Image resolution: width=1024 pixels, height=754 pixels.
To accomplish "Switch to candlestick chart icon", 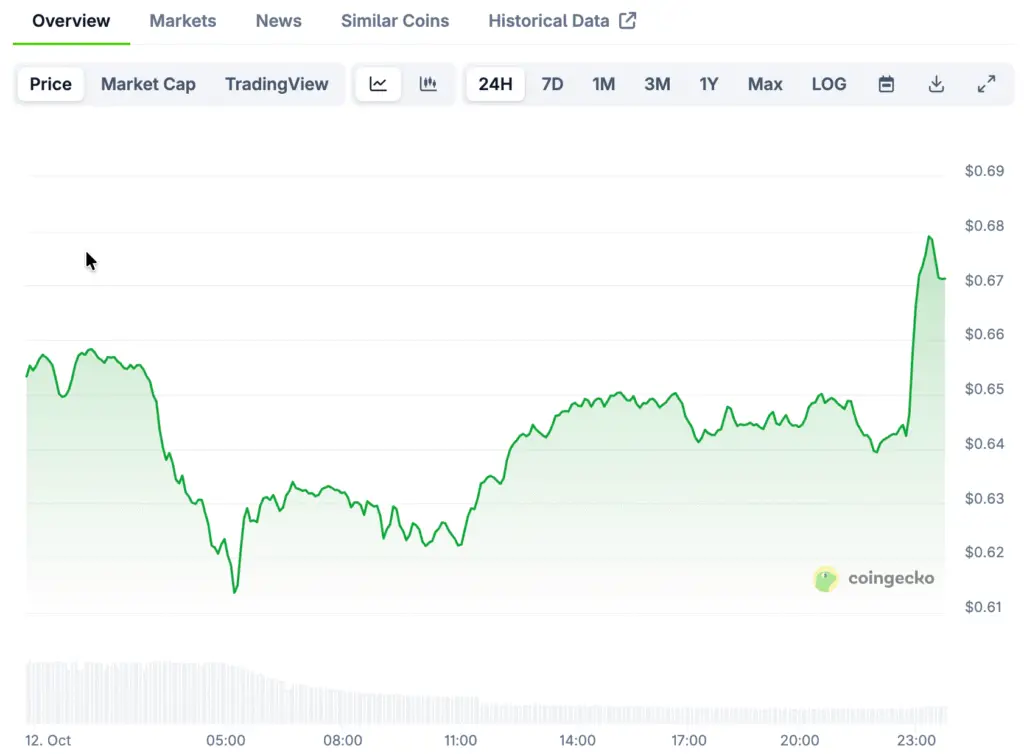I will (x=428, y=84).
